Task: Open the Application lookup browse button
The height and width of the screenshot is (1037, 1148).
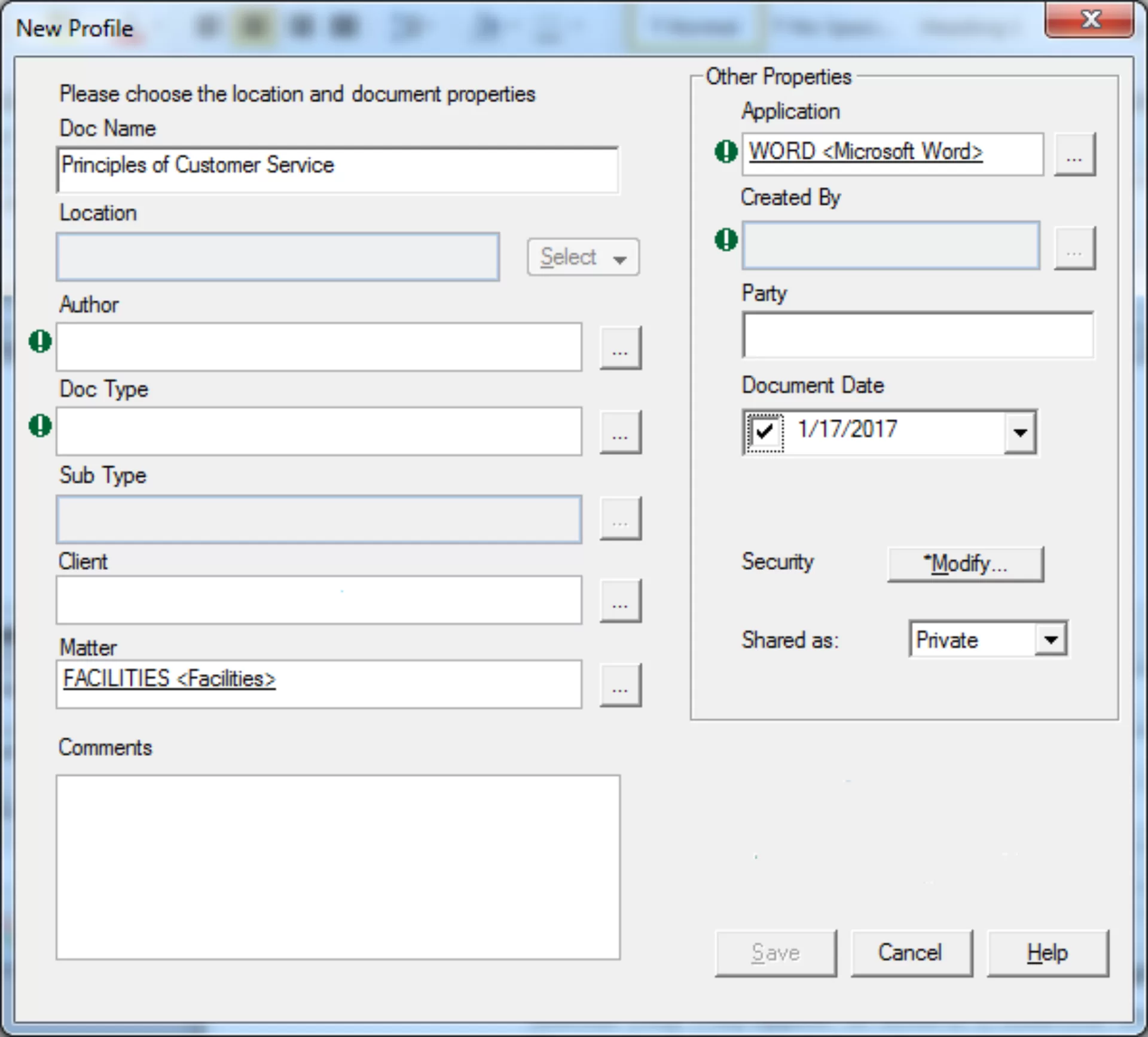Action: [x=1074, y=154]
